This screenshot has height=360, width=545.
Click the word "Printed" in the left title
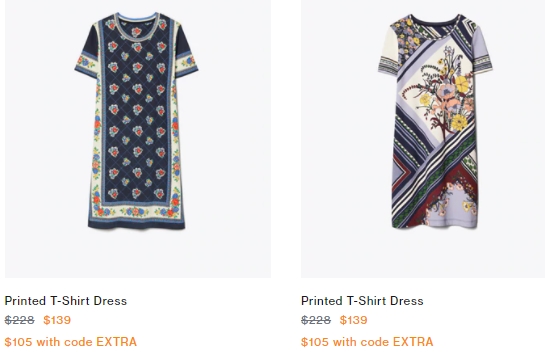click(x=25, y=301)
